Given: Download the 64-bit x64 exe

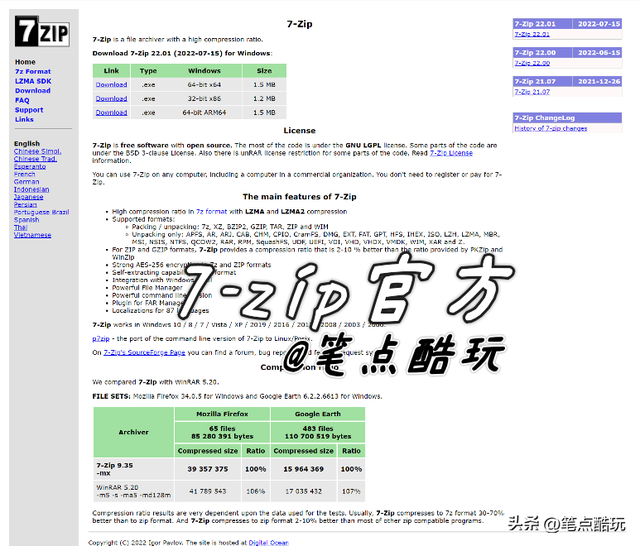Looking at the screenshot, I should 111,85.
